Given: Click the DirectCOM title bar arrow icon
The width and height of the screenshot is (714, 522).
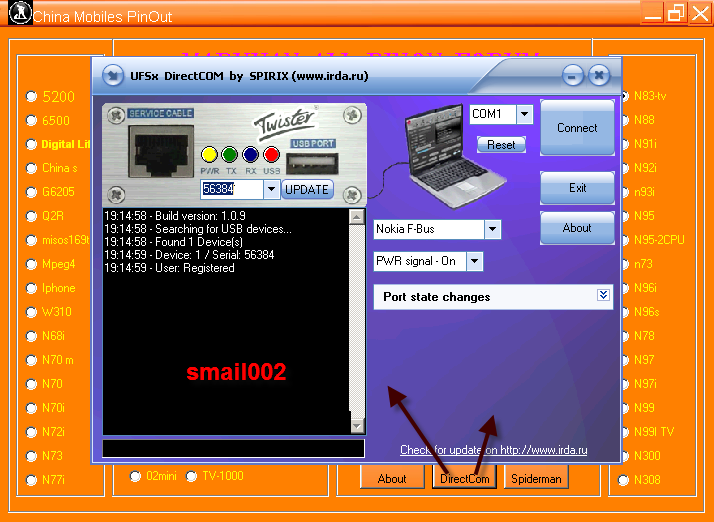Looking at the screenshot, I should [x=112, y=76].
